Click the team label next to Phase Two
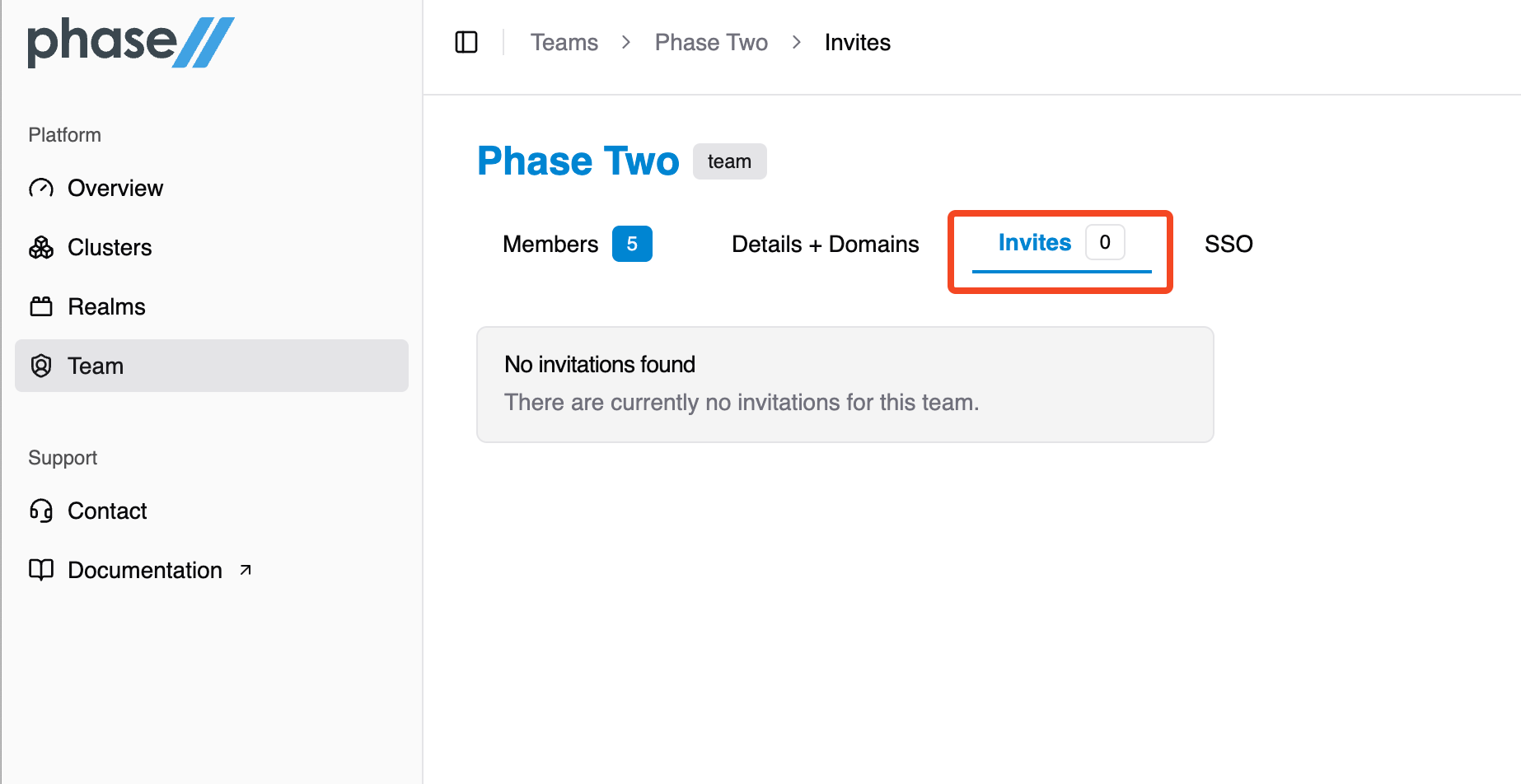The image size is (1521, 784). point(729,161)
